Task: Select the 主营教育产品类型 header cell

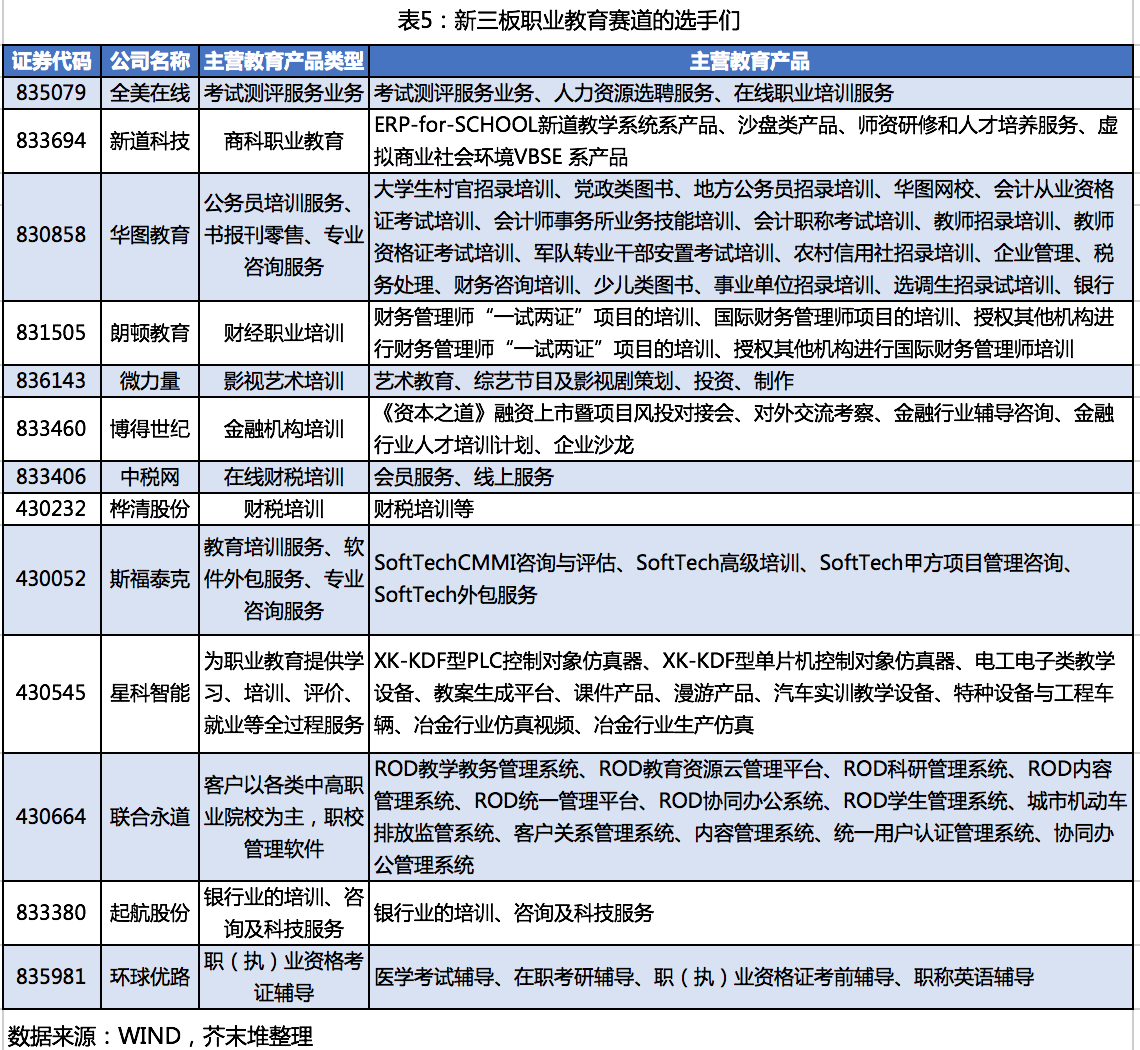Action: point(284,61)
